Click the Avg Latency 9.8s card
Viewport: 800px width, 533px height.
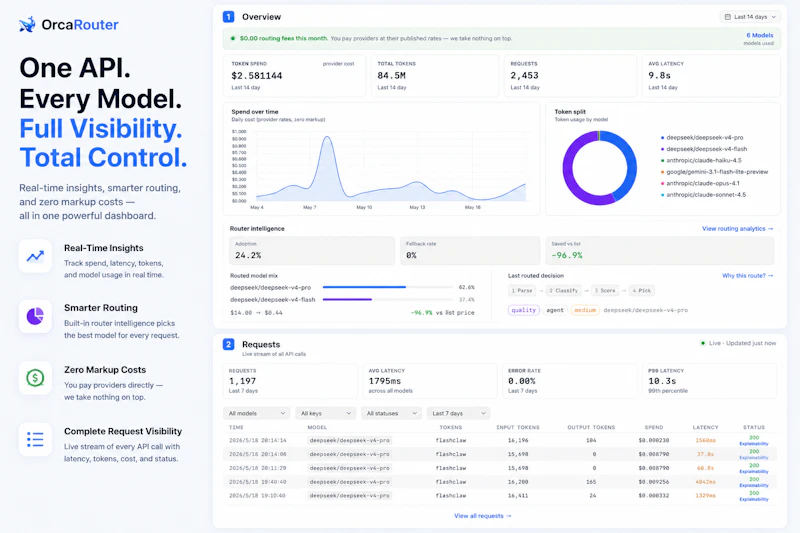pos(711,75)
